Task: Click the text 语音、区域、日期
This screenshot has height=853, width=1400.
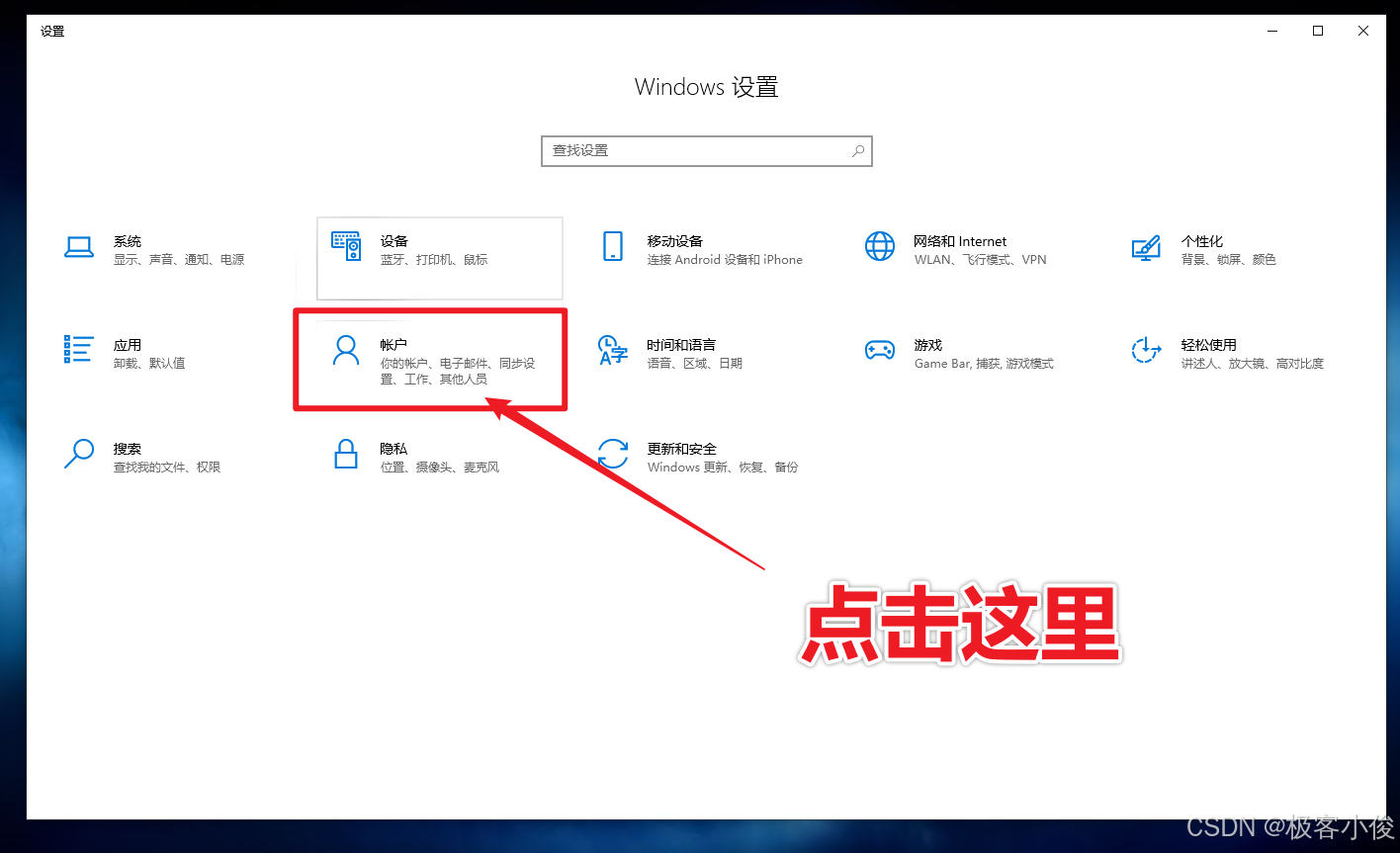Action: click(x=695, y=364)
